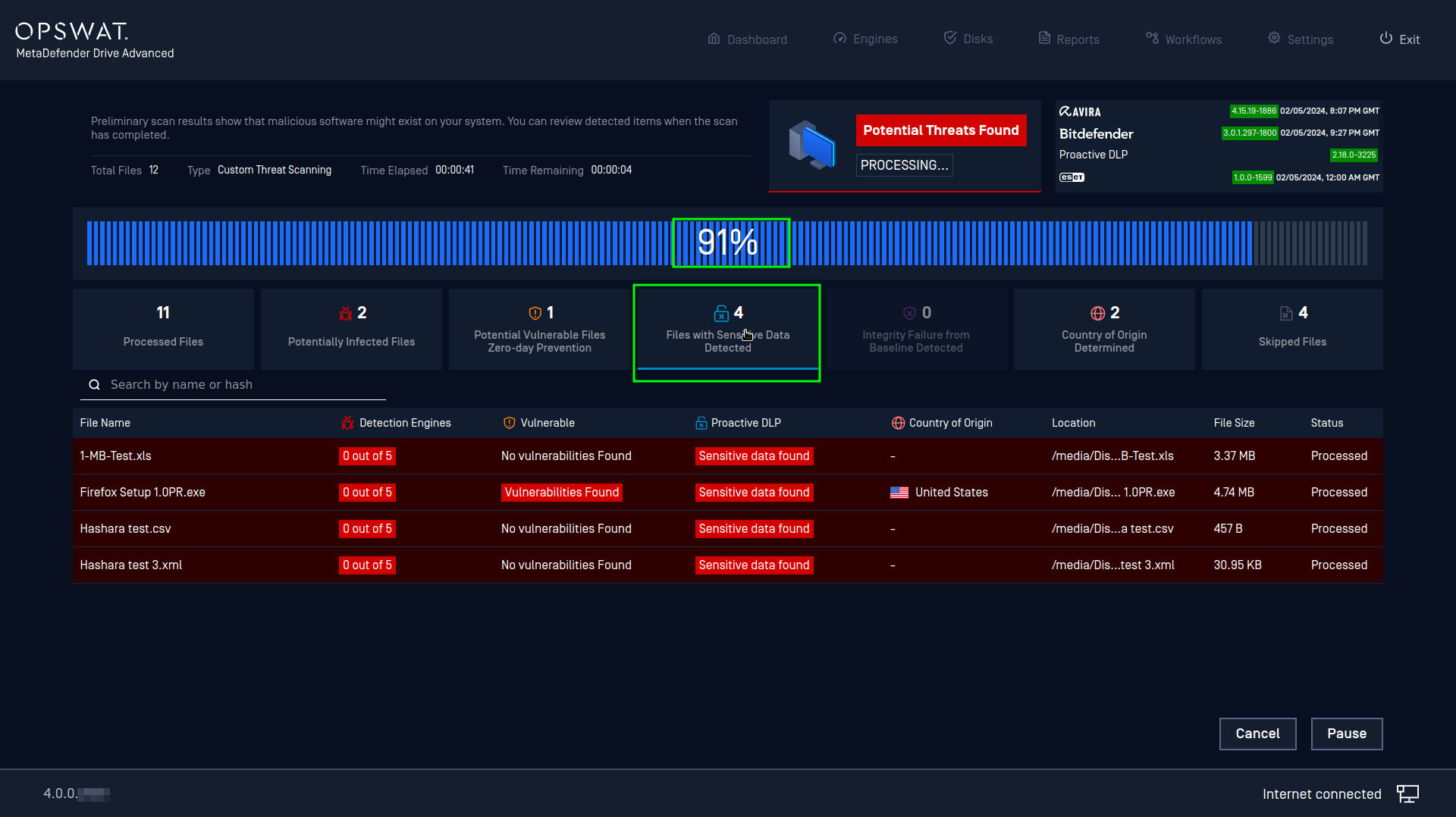Click the File Name column header

pyautogui.click(x=105, y=423)
